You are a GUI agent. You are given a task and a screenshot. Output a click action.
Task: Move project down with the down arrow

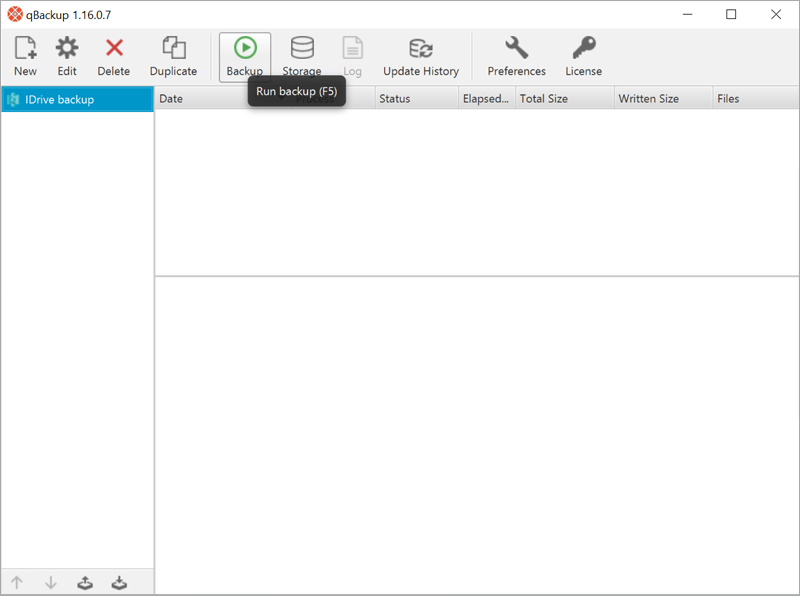coord(51,582)
